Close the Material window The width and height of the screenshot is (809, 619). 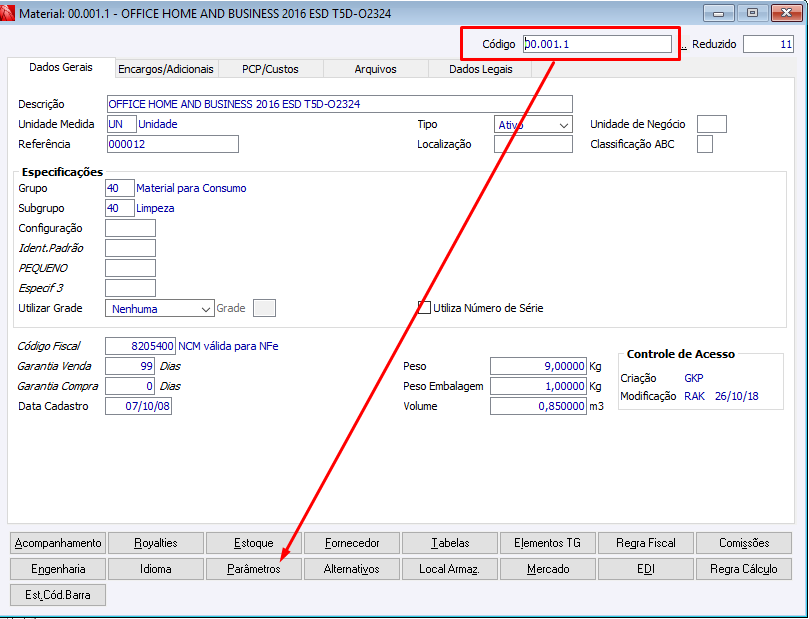(x=786, y=13)
